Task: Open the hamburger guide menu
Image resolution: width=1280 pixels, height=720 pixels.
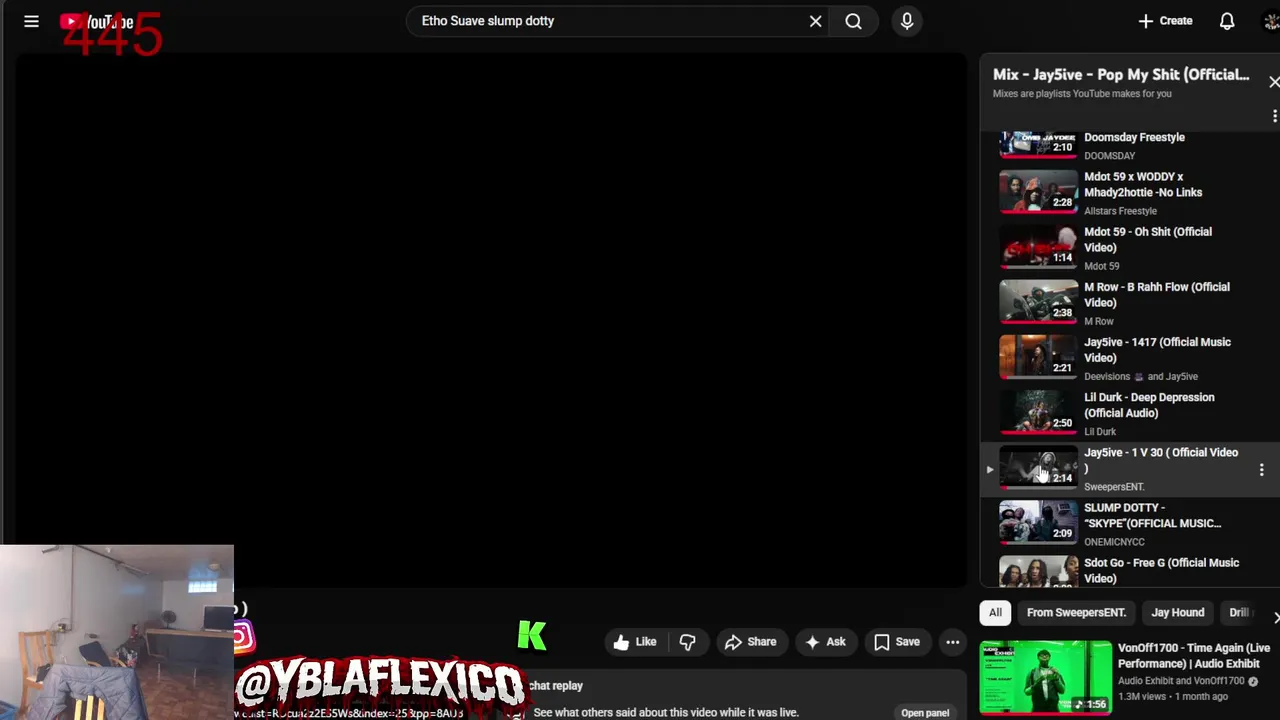Action: pos(31,21)
